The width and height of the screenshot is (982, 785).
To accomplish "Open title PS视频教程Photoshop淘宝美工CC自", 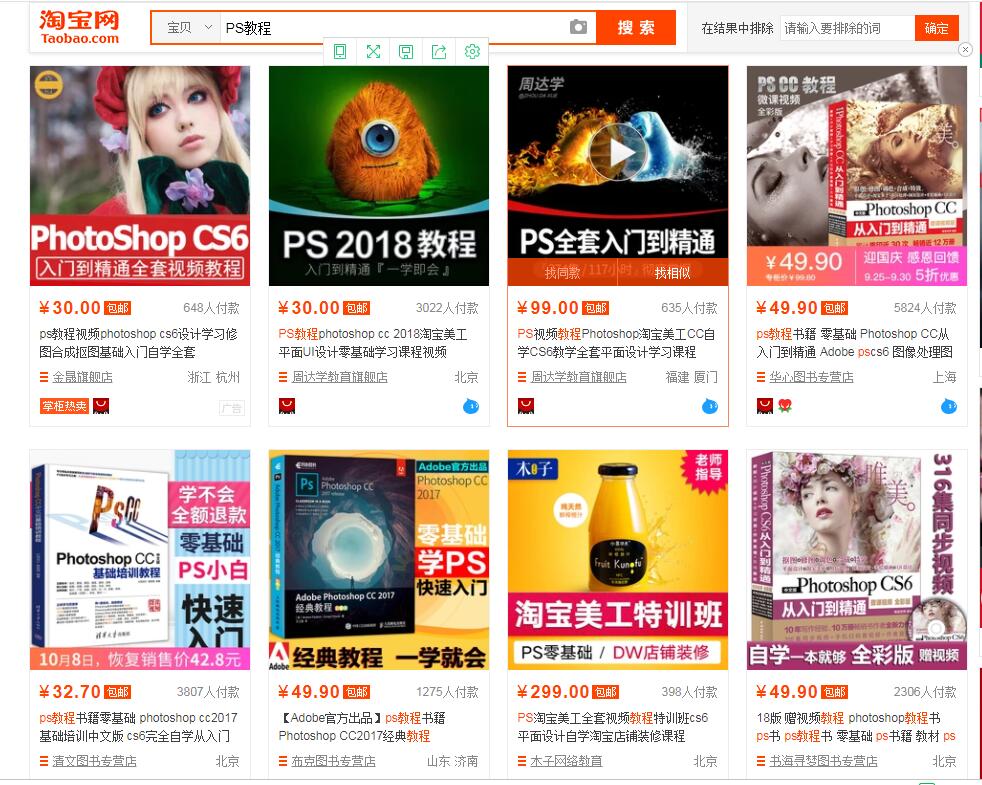I will pyautogui.click(x=616, y=334).
